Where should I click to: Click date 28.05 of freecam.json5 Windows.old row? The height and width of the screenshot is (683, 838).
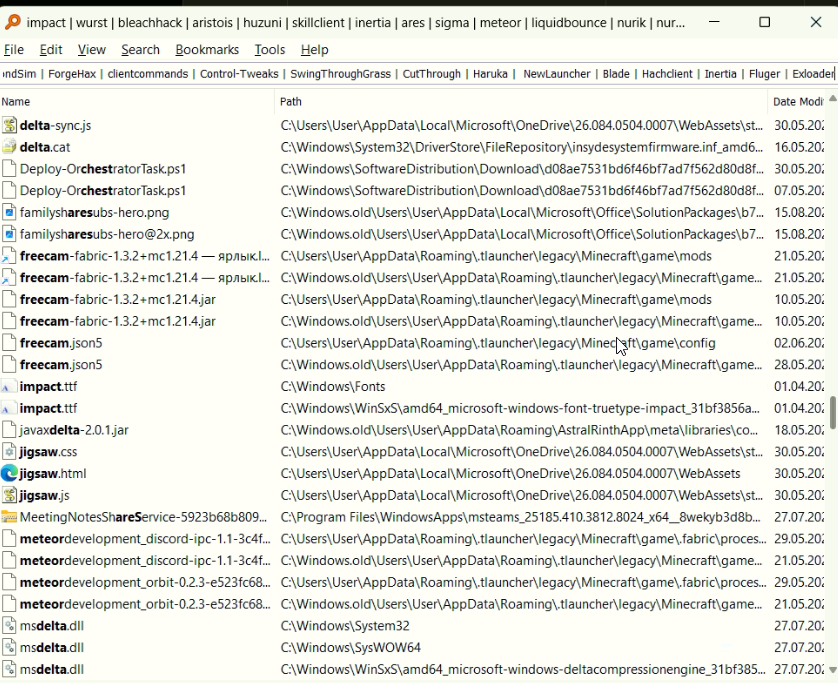tap(798, 365)
